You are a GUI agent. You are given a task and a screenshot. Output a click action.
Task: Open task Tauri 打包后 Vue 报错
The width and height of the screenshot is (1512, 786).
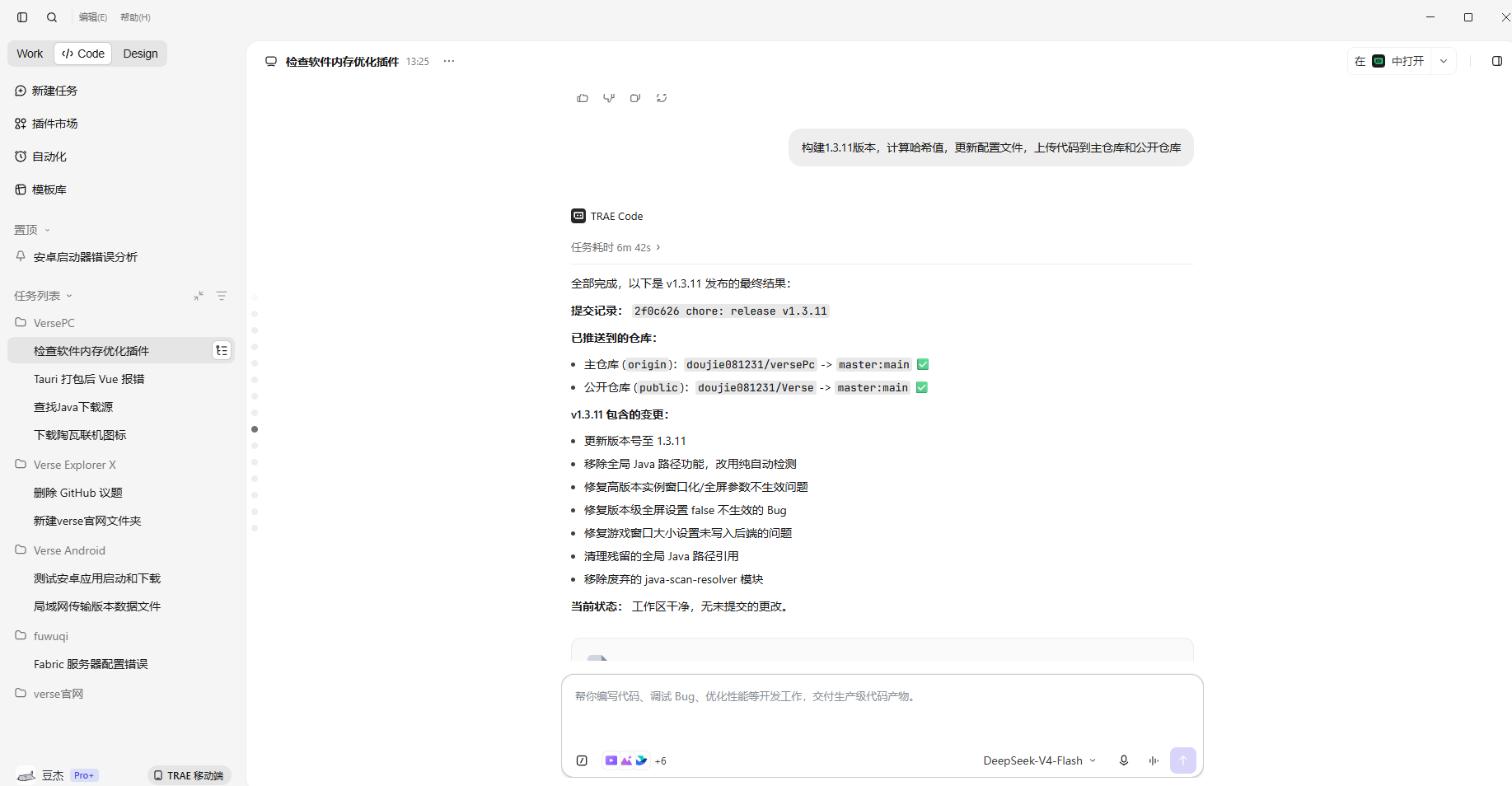[x=89, y=379]
